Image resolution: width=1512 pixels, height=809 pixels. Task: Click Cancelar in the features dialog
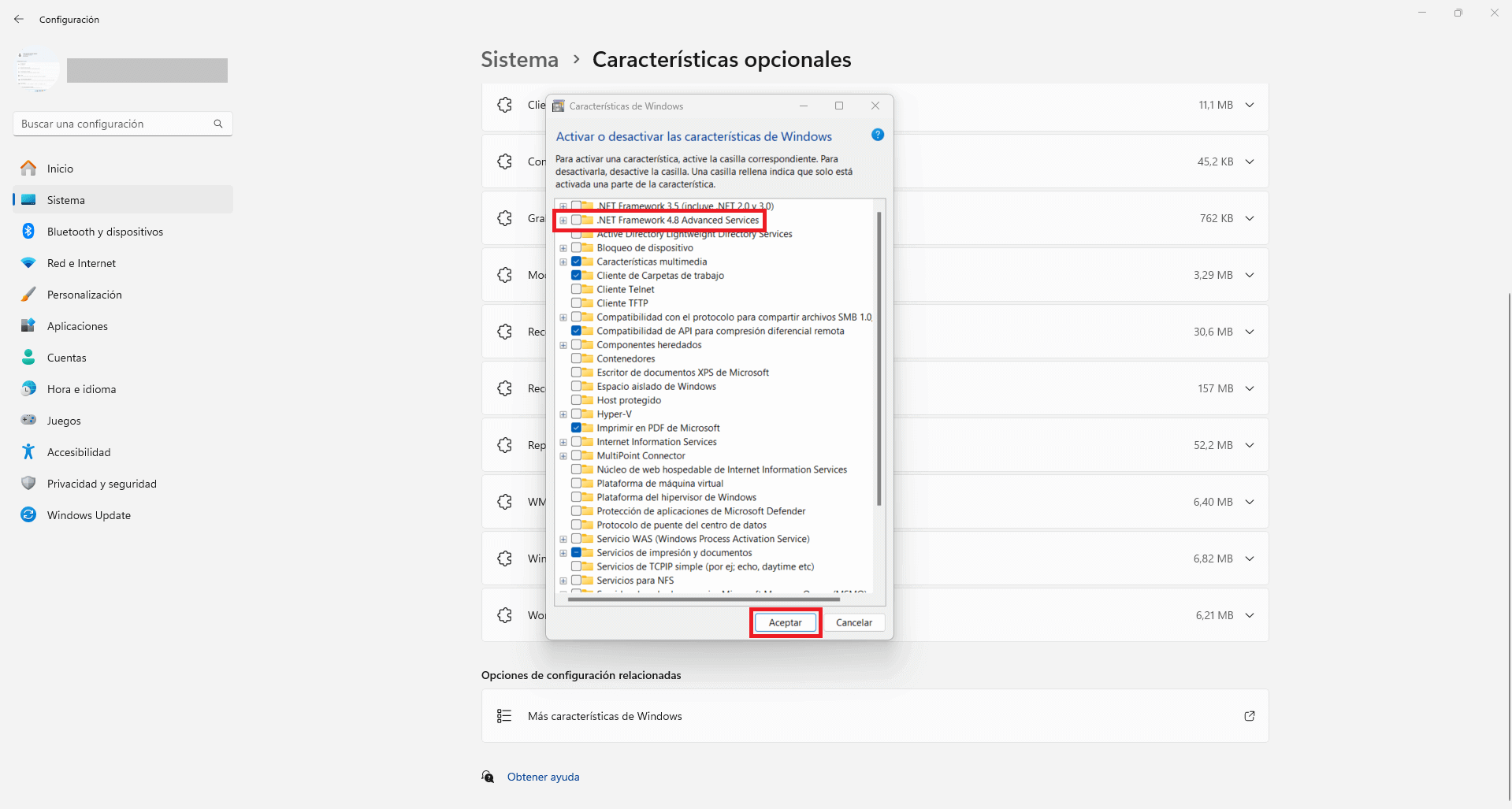[x=854, y=622]
